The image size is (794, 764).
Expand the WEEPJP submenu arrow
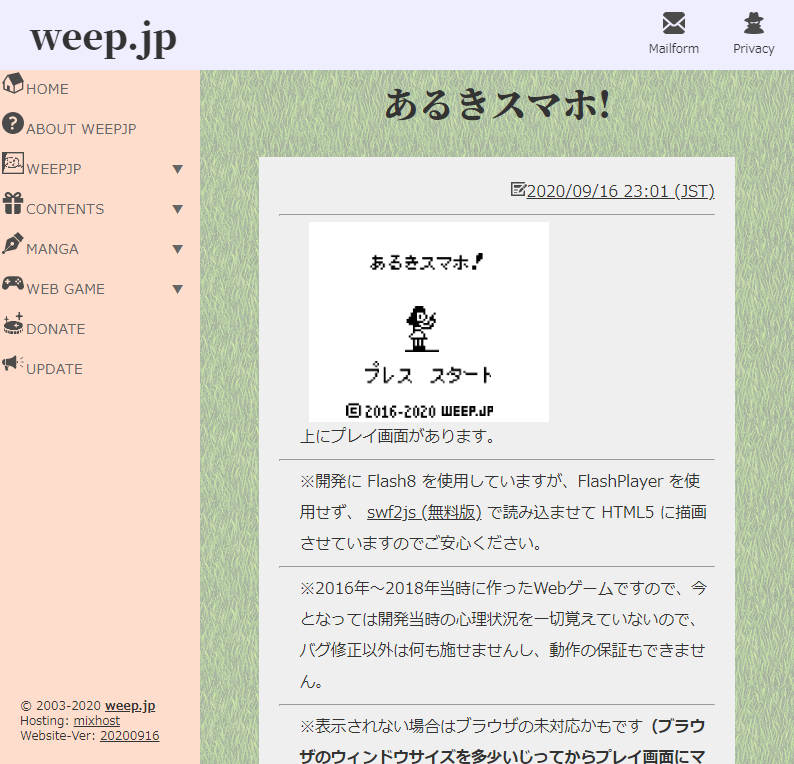pos(177,169)
